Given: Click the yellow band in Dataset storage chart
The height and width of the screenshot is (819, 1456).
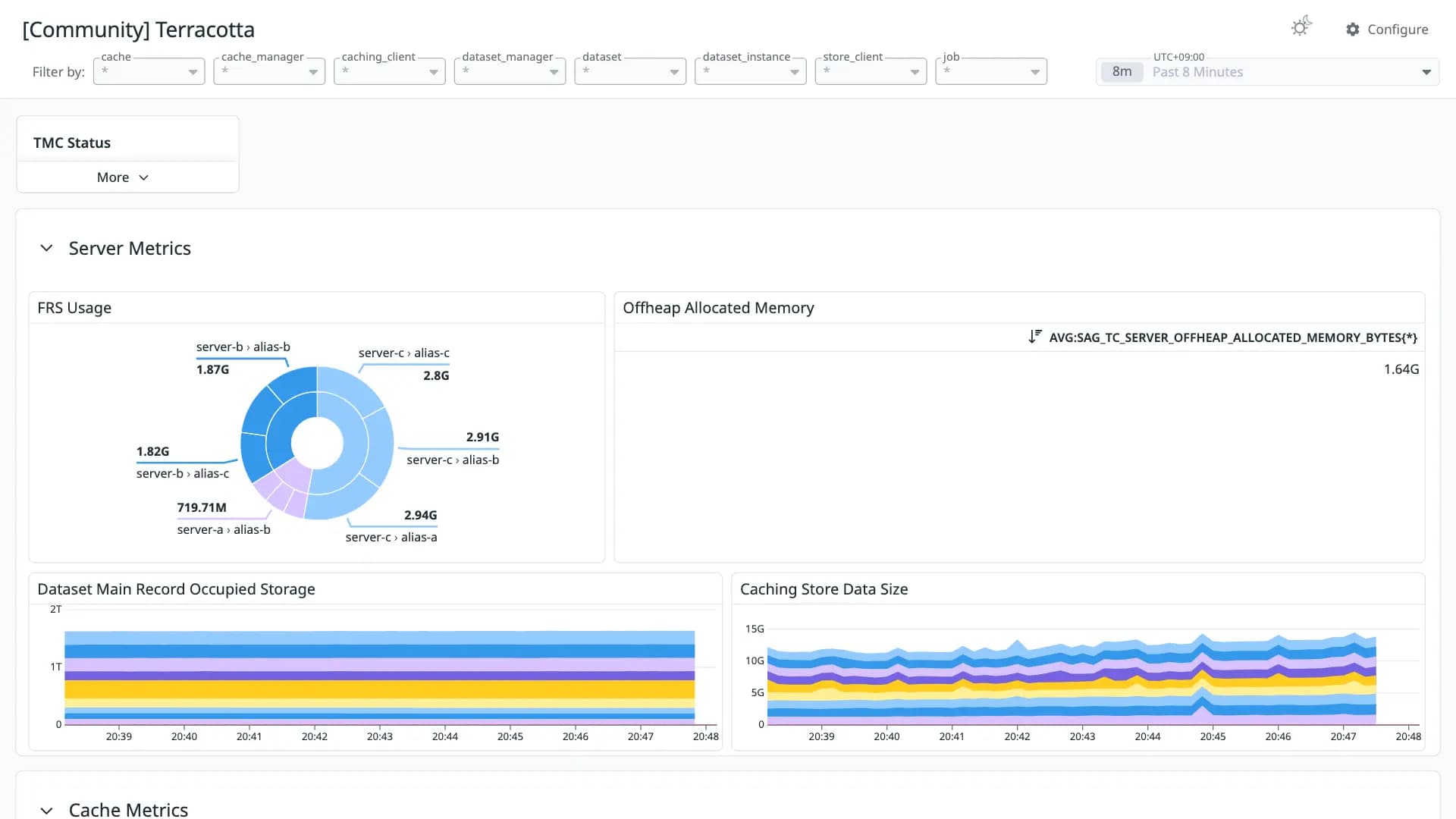Looking at the screenshot, I should pyautogui.click(x=379, y=689).
